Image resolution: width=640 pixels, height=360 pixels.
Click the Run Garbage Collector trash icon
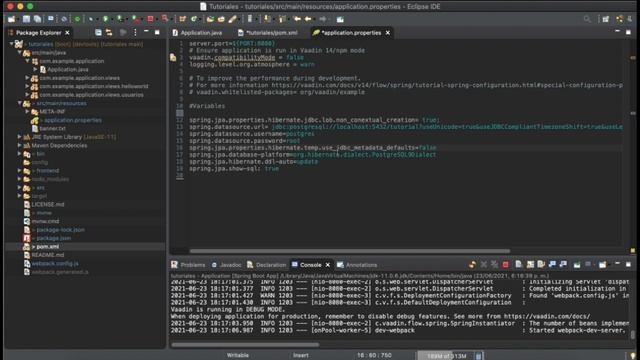pyautogui.click(x=478, y=356)
